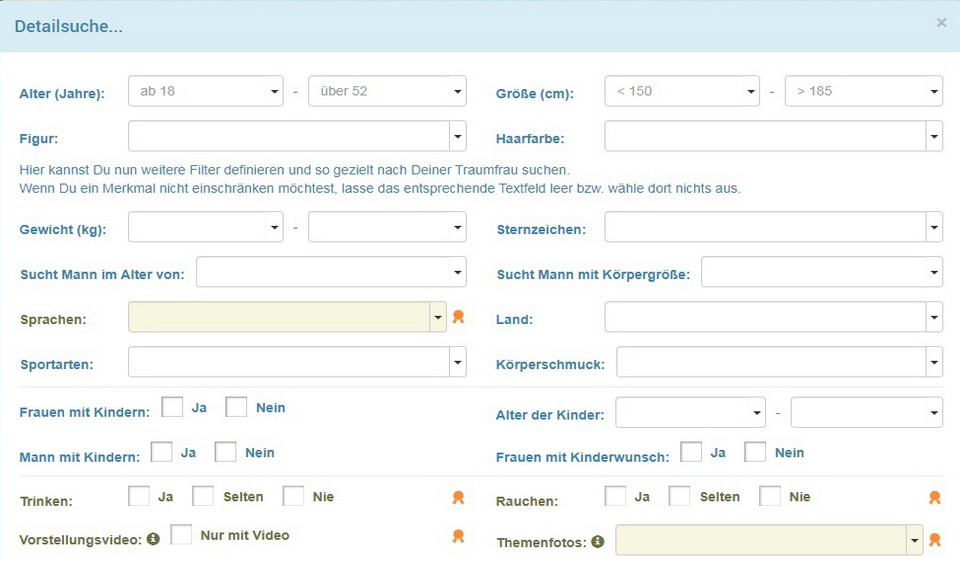The image size is (960, 561).
Task: Enable the Nur mit Video checkbox
Action: click(x=181, y=534)
